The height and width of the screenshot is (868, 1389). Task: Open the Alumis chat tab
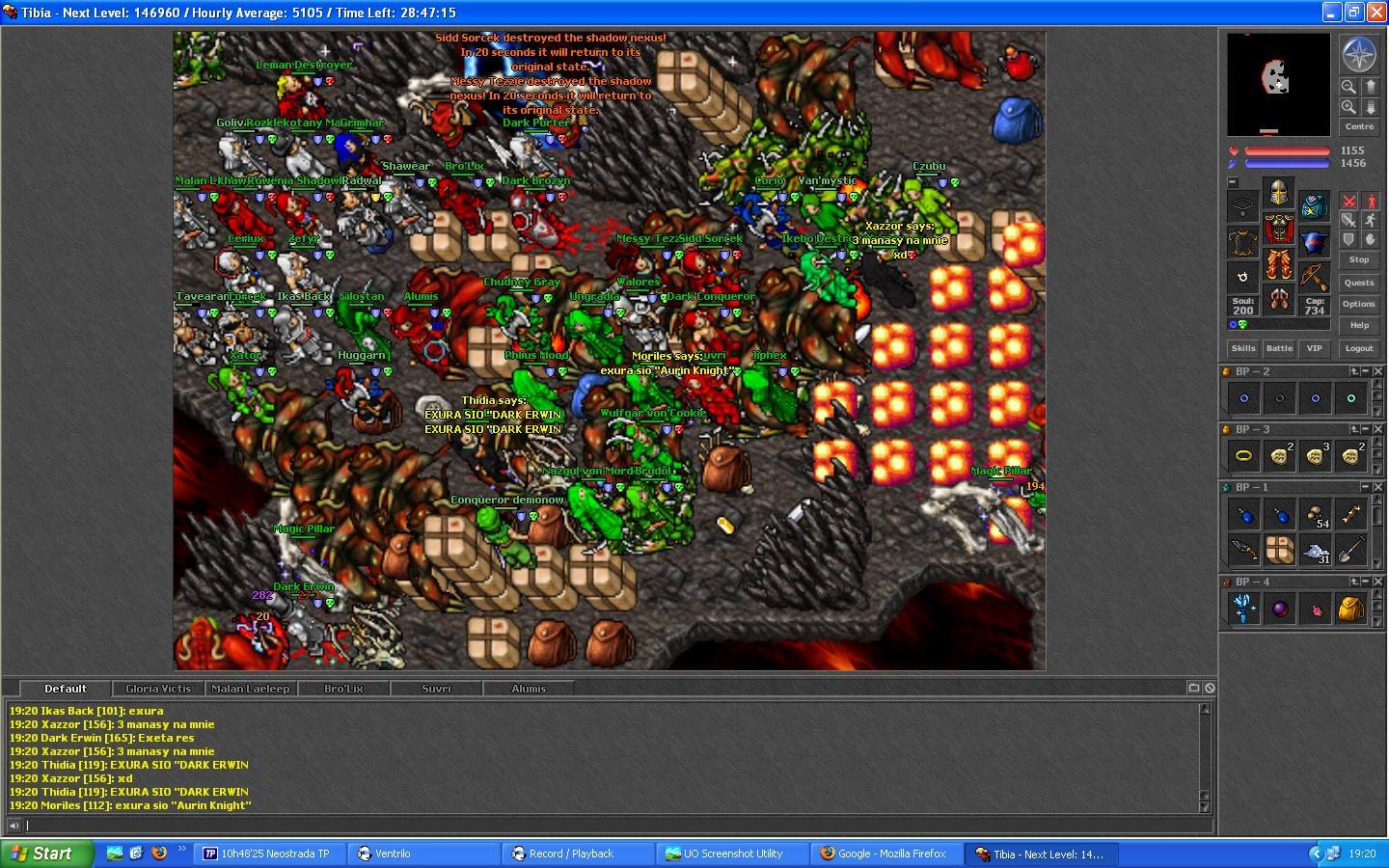click(x=529, y=689)
